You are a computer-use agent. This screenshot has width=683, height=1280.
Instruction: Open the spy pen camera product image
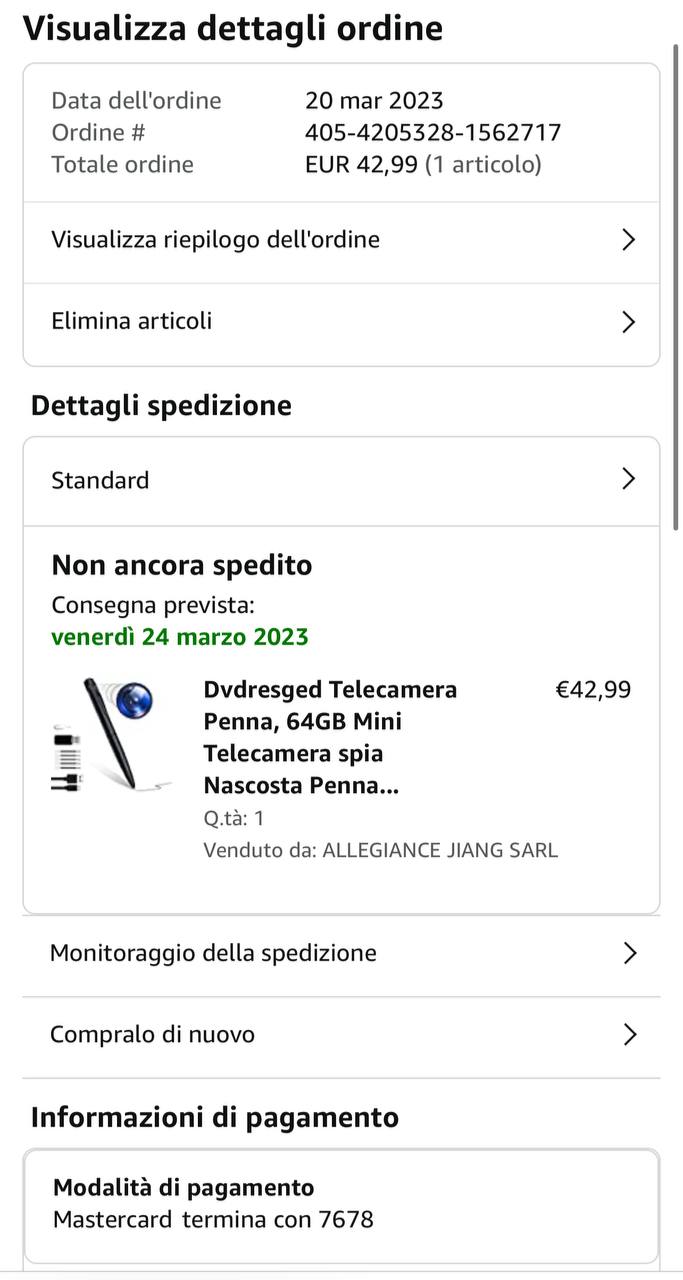click(110, 735)
